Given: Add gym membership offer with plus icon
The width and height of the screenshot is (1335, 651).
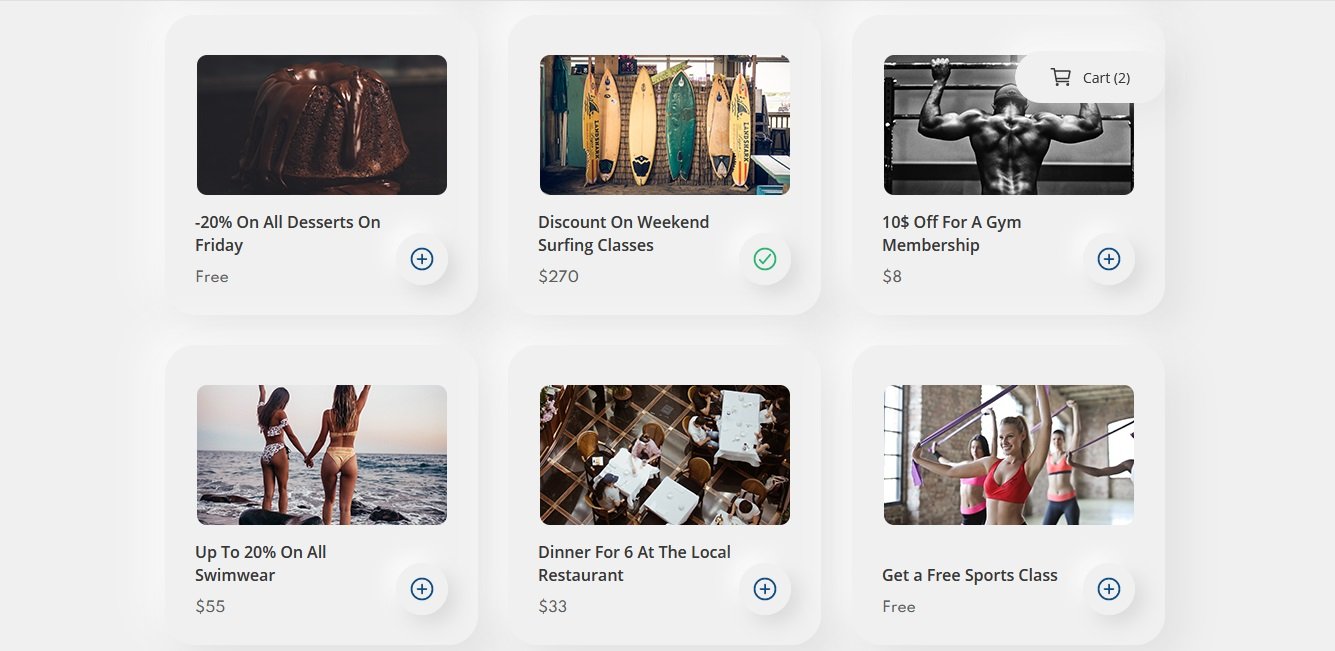Looking at the screenshot, I should click(x=1109, y=259).
